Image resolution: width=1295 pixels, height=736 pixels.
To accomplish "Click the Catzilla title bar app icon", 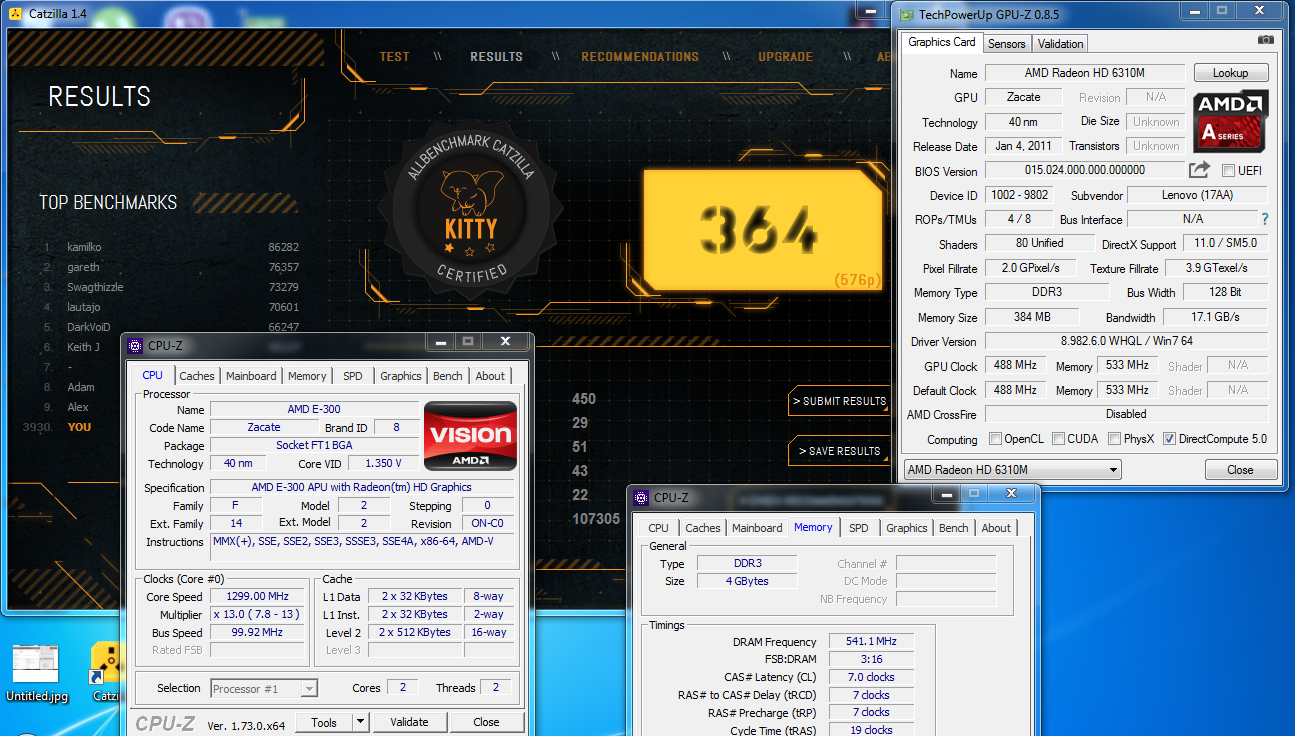I will coord(15,13).
